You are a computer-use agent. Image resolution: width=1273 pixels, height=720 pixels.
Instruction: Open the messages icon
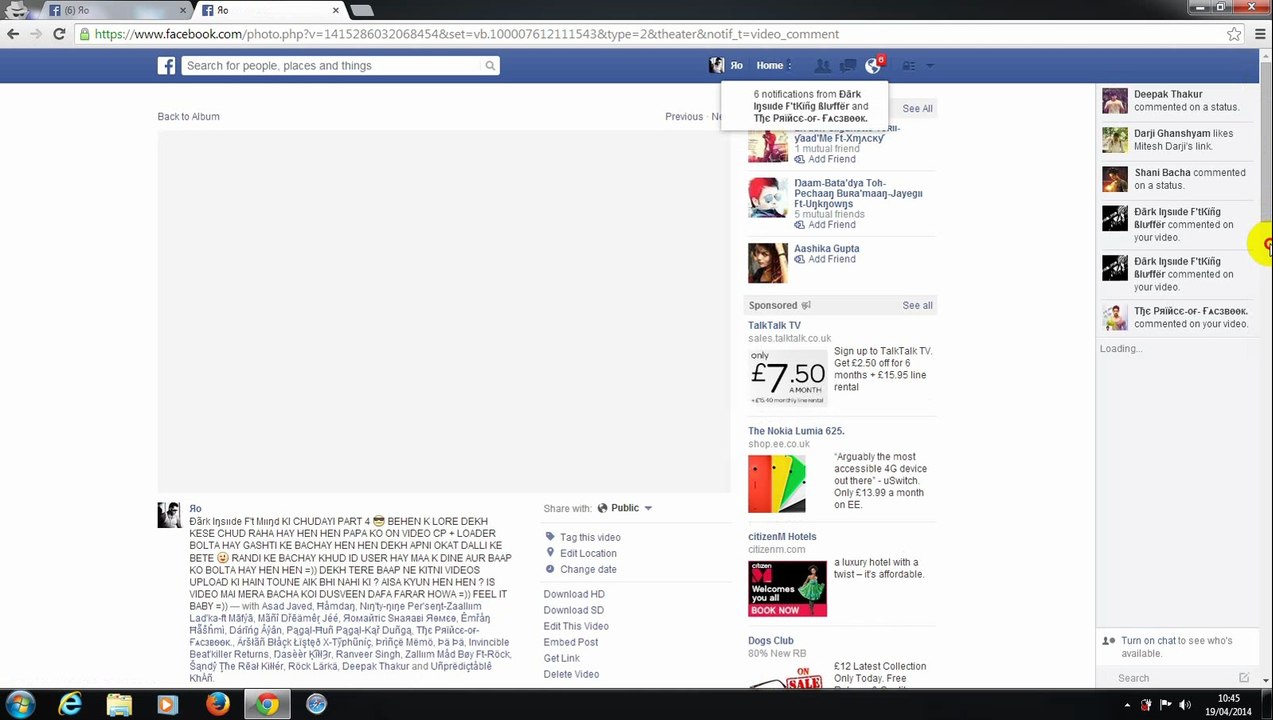coord(847,66)
